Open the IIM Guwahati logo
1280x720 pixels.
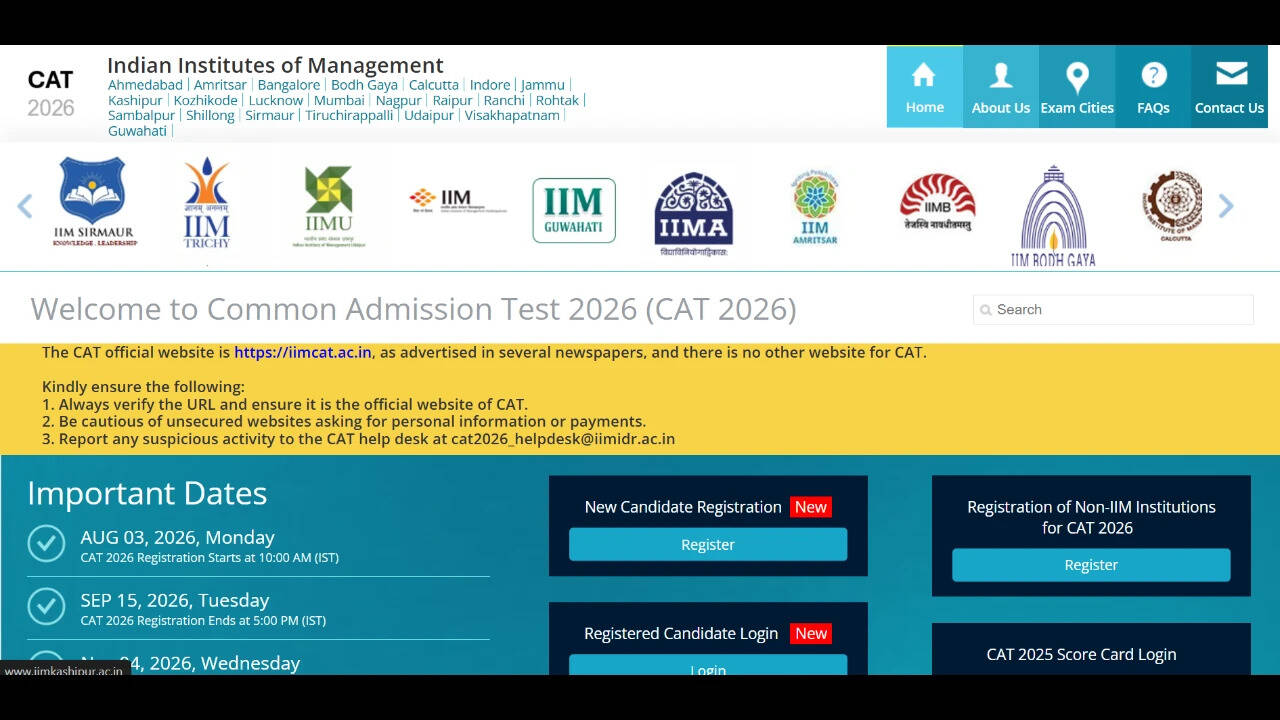pyautogui.click(x=574, y=210)
